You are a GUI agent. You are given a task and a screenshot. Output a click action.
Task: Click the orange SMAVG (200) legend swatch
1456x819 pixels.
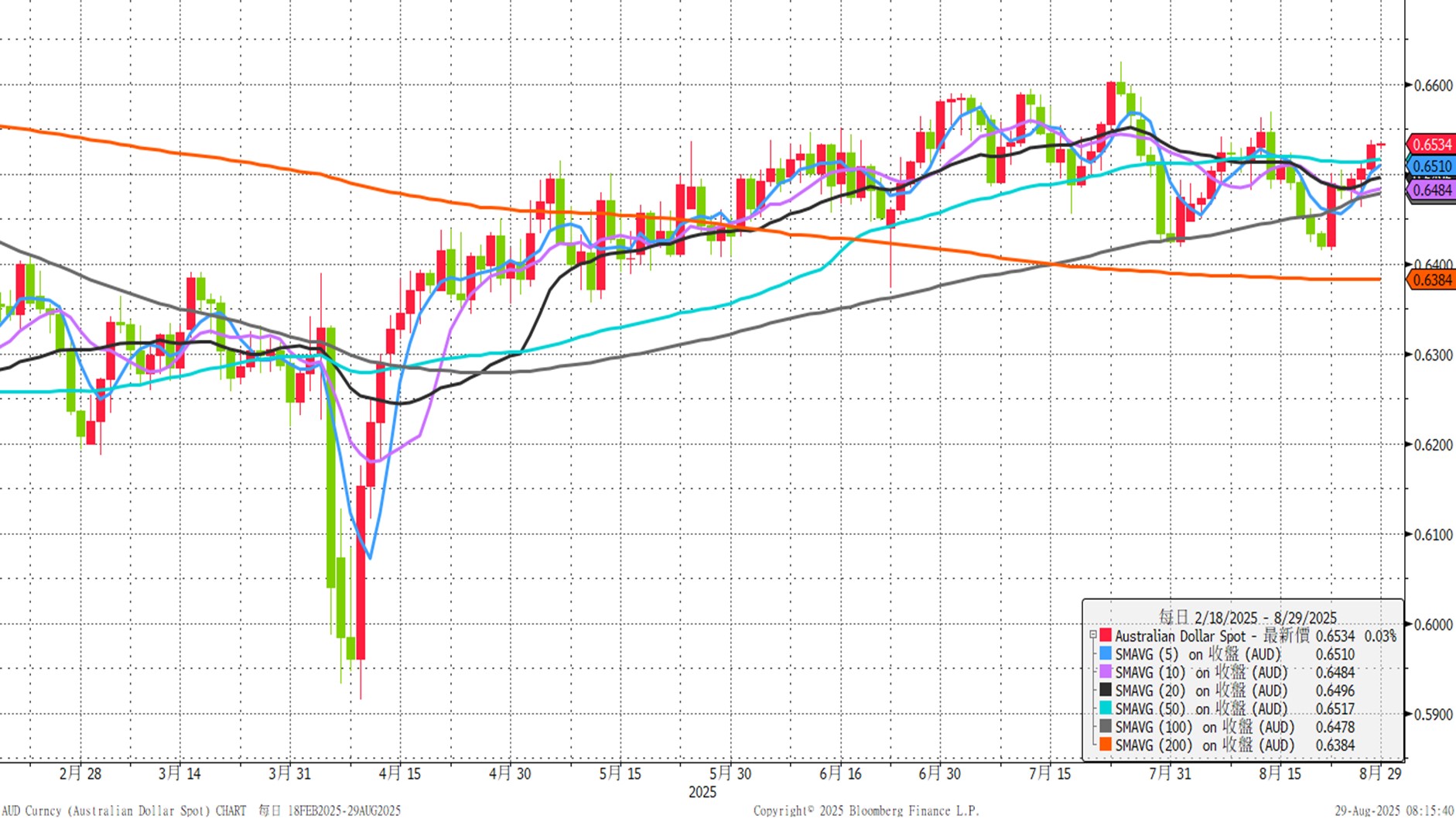coord(1106,745)
